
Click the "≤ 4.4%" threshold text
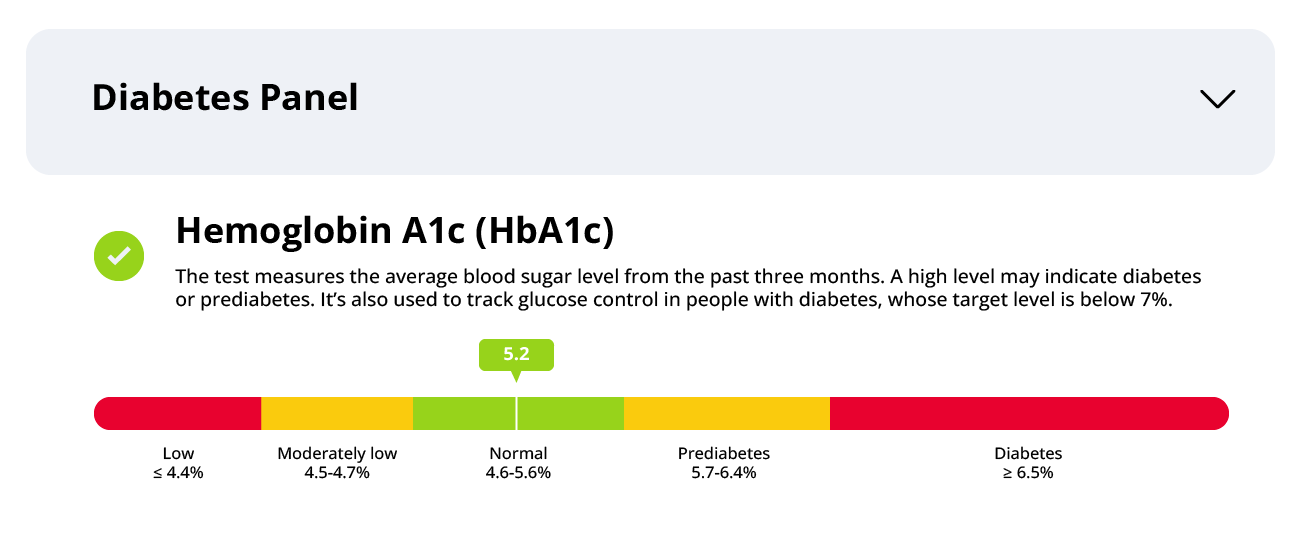(x=178, y=473)
